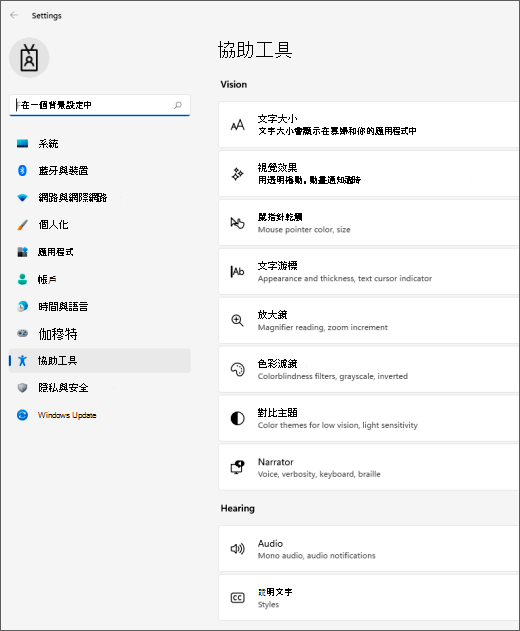The height and width of the screenshot is (631, 520).
Task: Select 個人化 in the sidebar
Action: click(100, 225)
